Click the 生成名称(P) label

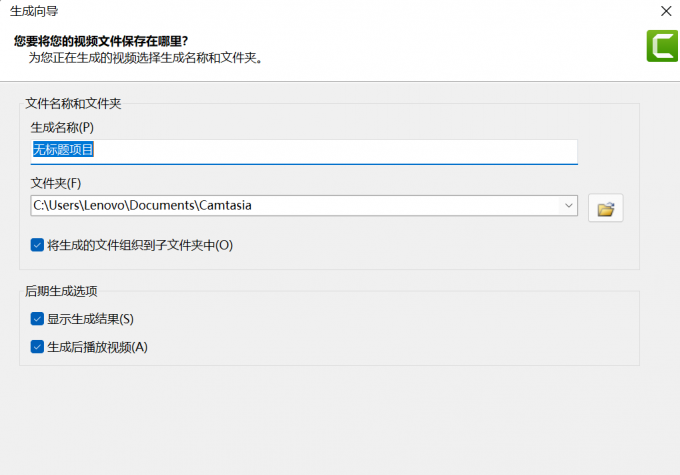coord(62,127)
